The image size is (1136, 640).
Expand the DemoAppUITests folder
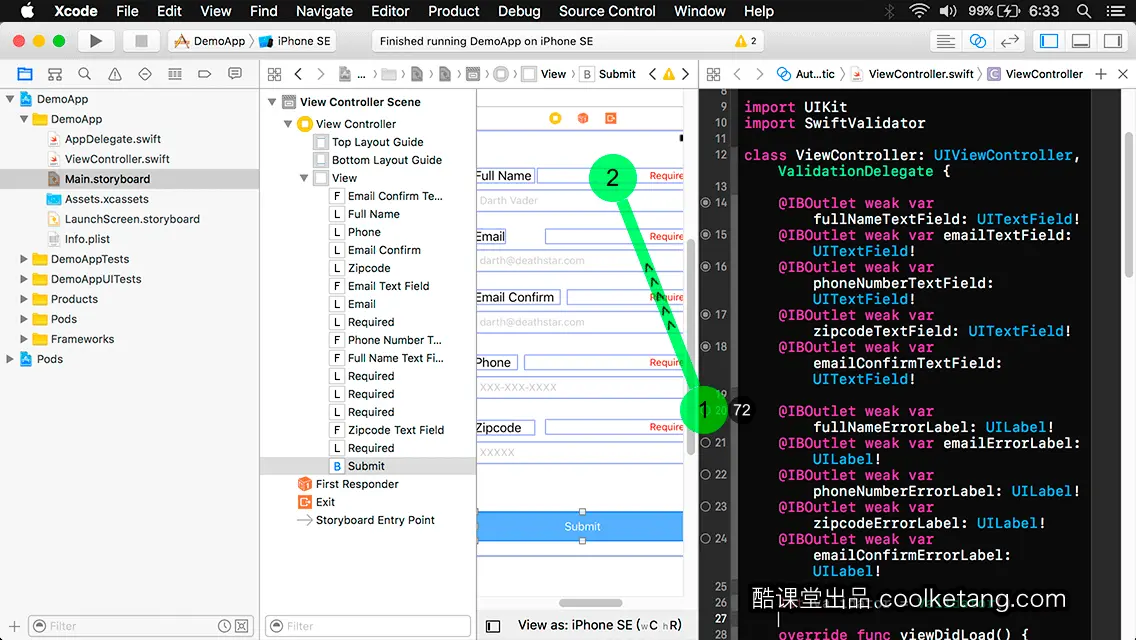coord(24,279)
